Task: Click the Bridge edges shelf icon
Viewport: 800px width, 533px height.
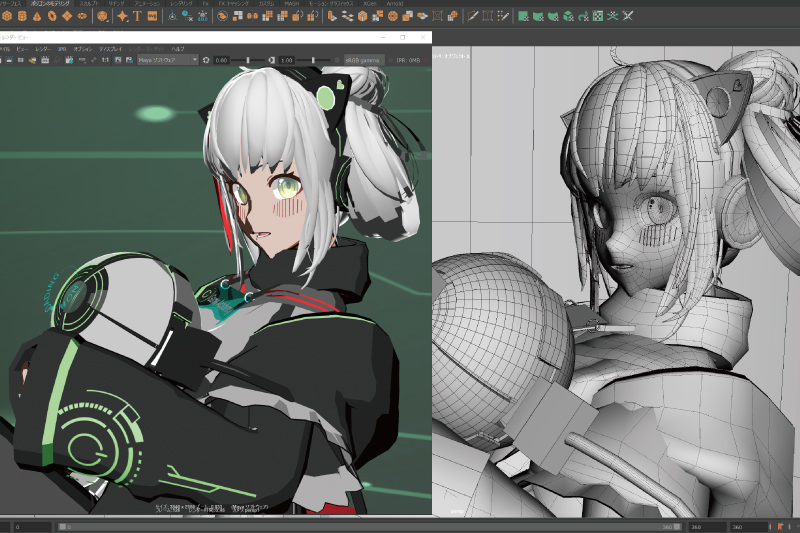Action: pos(347,16)
